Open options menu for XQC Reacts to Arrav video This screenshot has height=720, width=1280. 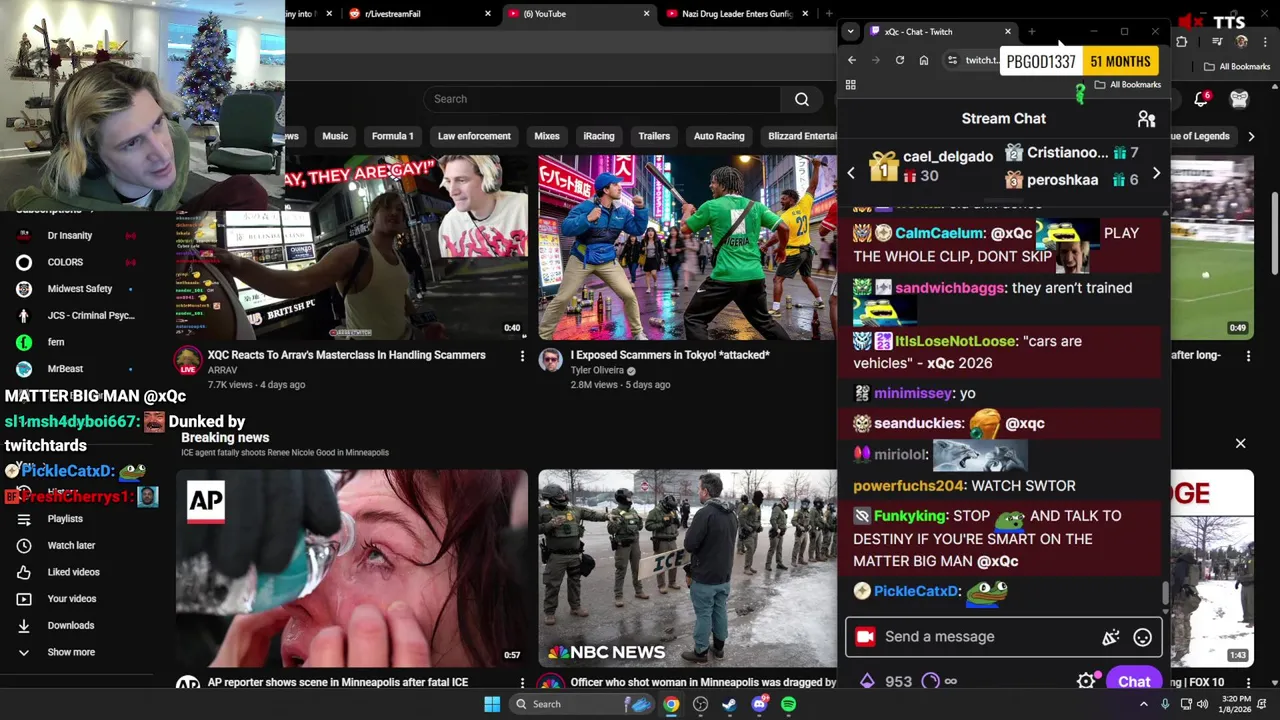(x=522, y=356)
